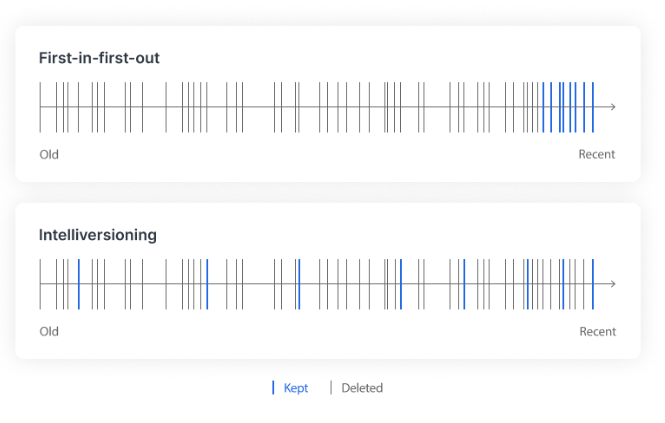
Task: Select leftmost blue marker in Intelliversioning timeline
Action: click(78, 284)
